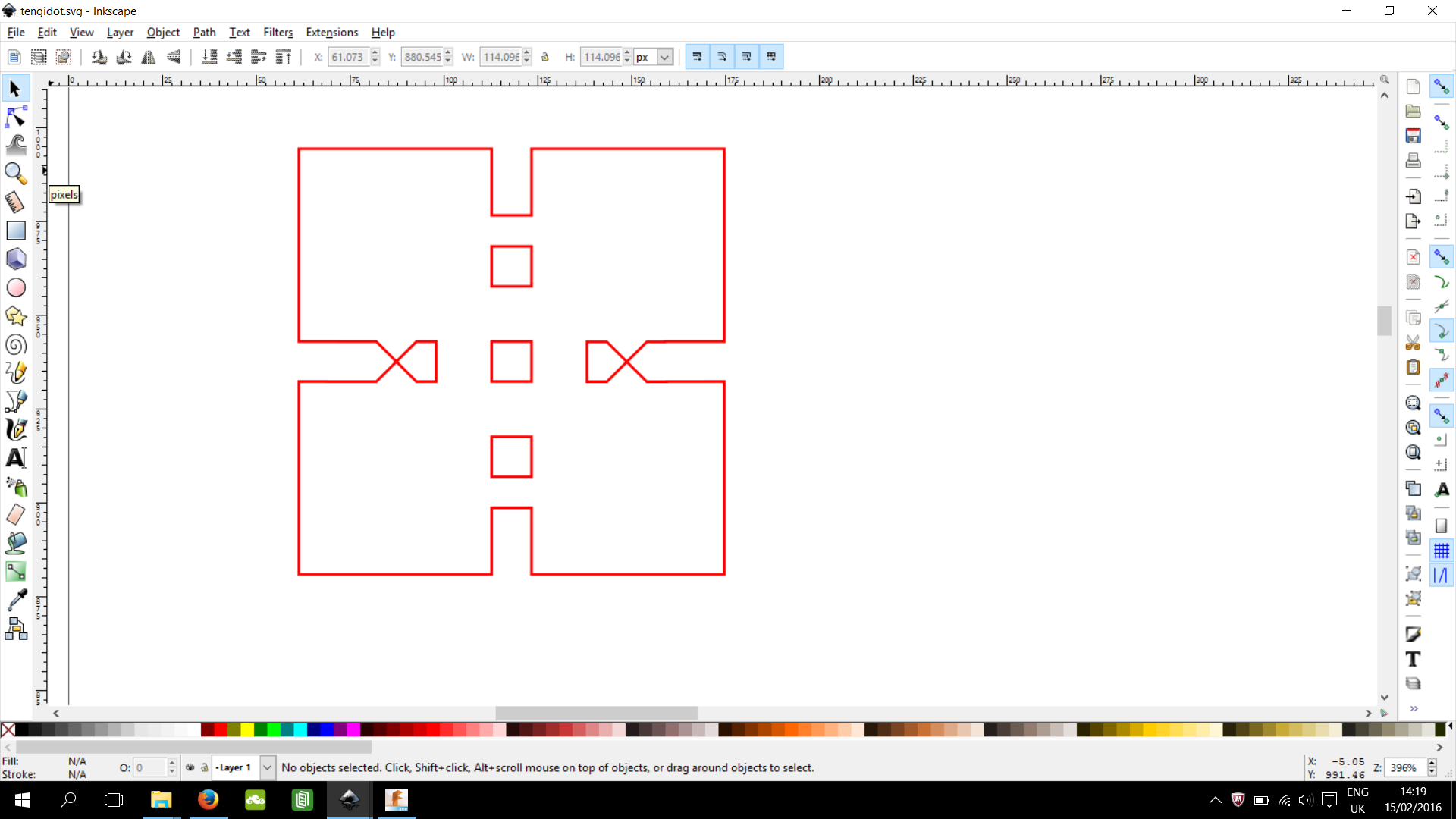Viewport: 1456px width, 819px height.
Task: Toggle move patterns with objects
Action: click(x=771, y=57)
